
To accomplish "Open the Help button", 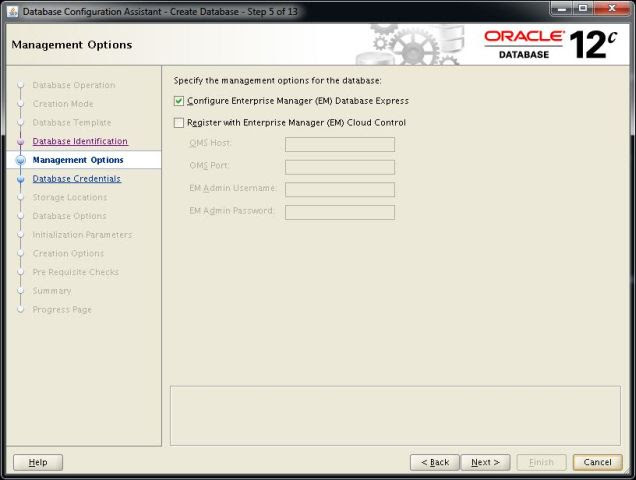I will click(x=38, y=462).
